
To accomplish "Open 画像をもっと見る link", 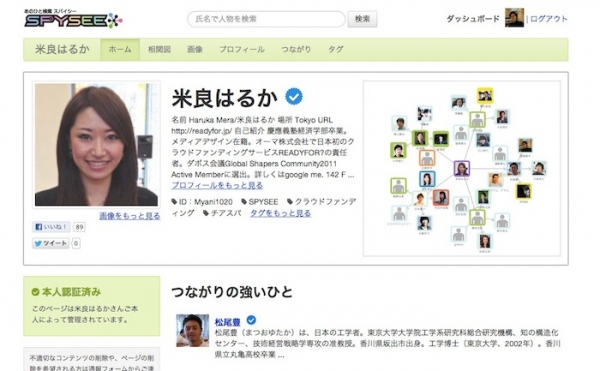I will [x=130, y=216].
